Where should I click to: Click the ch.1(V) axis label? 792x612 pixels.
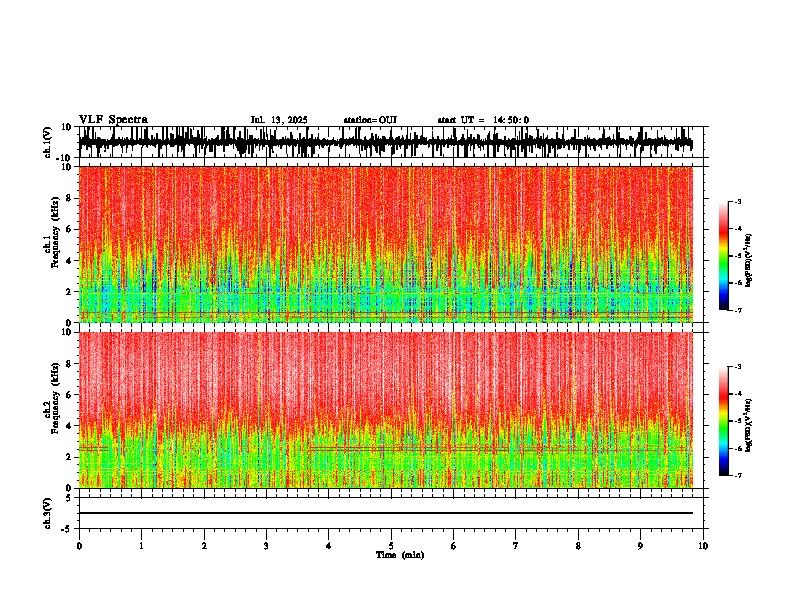[48, 142]
